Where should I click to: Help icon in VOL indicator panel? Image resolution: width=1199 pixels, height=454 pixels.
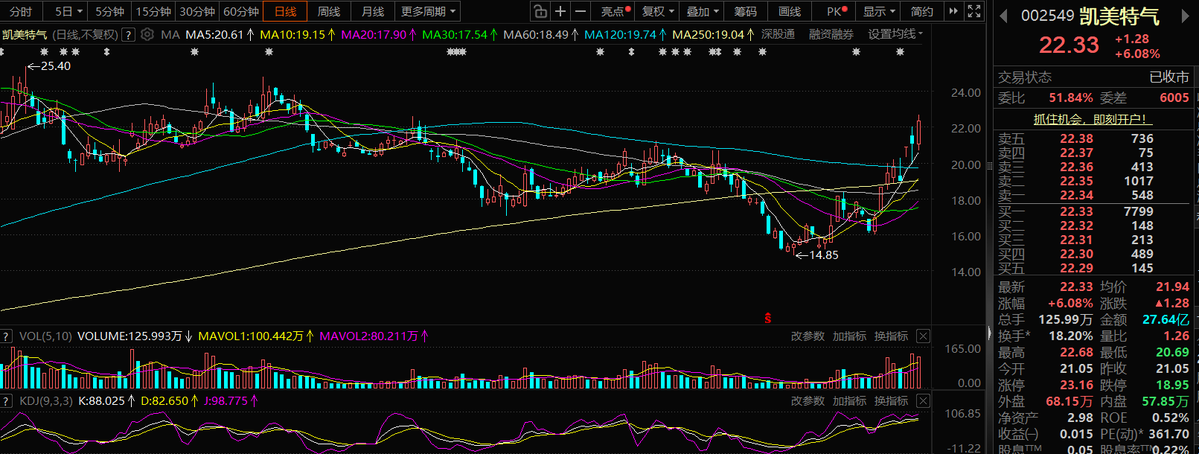click(x=7, y=336)
